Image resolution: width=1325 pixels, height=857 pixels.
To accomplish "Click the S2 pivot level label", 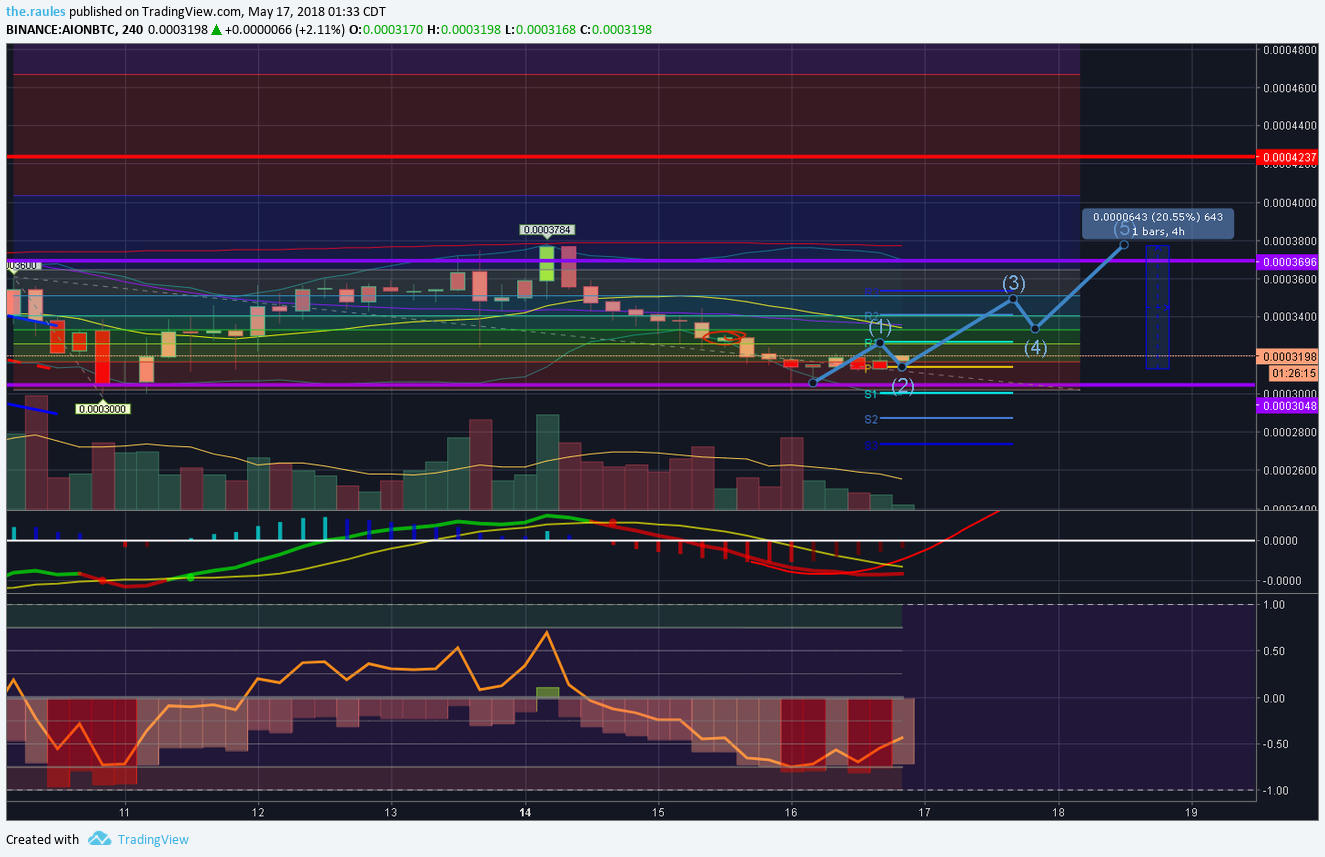I will click(871, 419).
